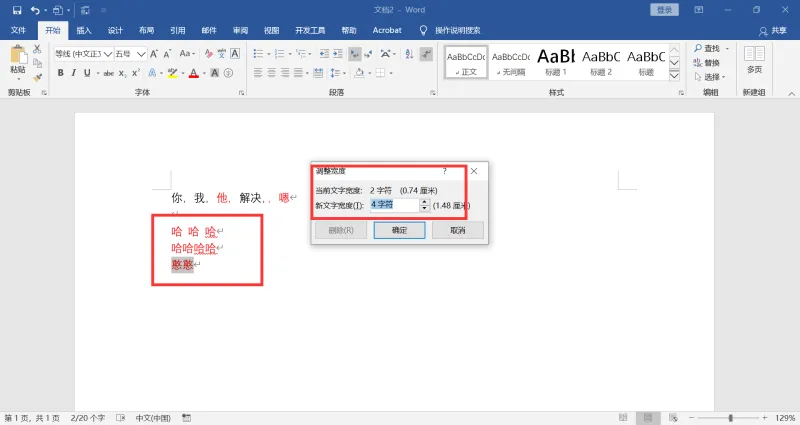Screen dimensions: 800x425
Task: Click the Cut scissors icon
Action: coord(37,49)
